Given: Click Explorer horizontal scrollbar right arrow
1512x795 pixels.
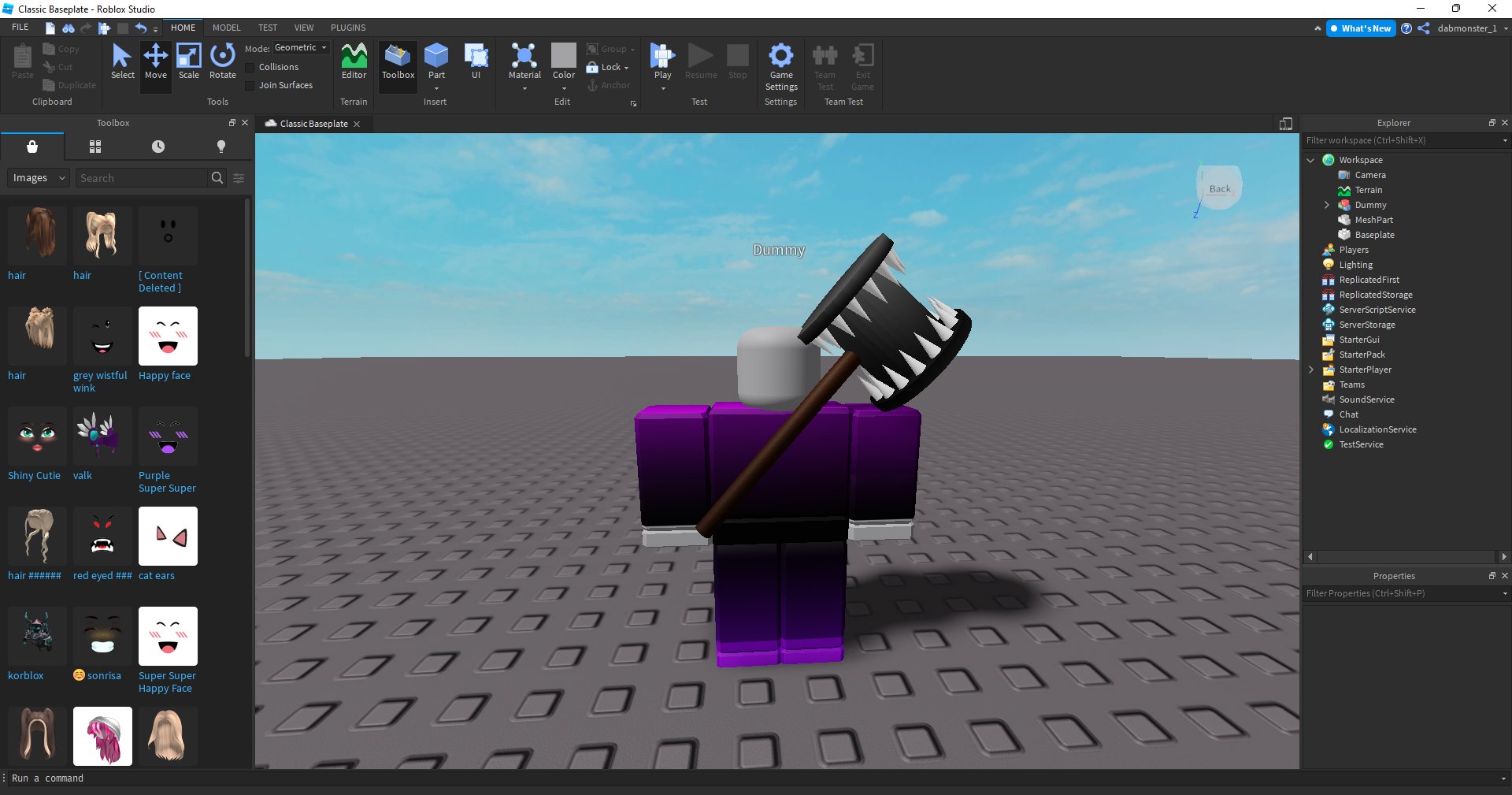Looking at the screenshot, I should pyautogui.click(x=1503, y=556).
